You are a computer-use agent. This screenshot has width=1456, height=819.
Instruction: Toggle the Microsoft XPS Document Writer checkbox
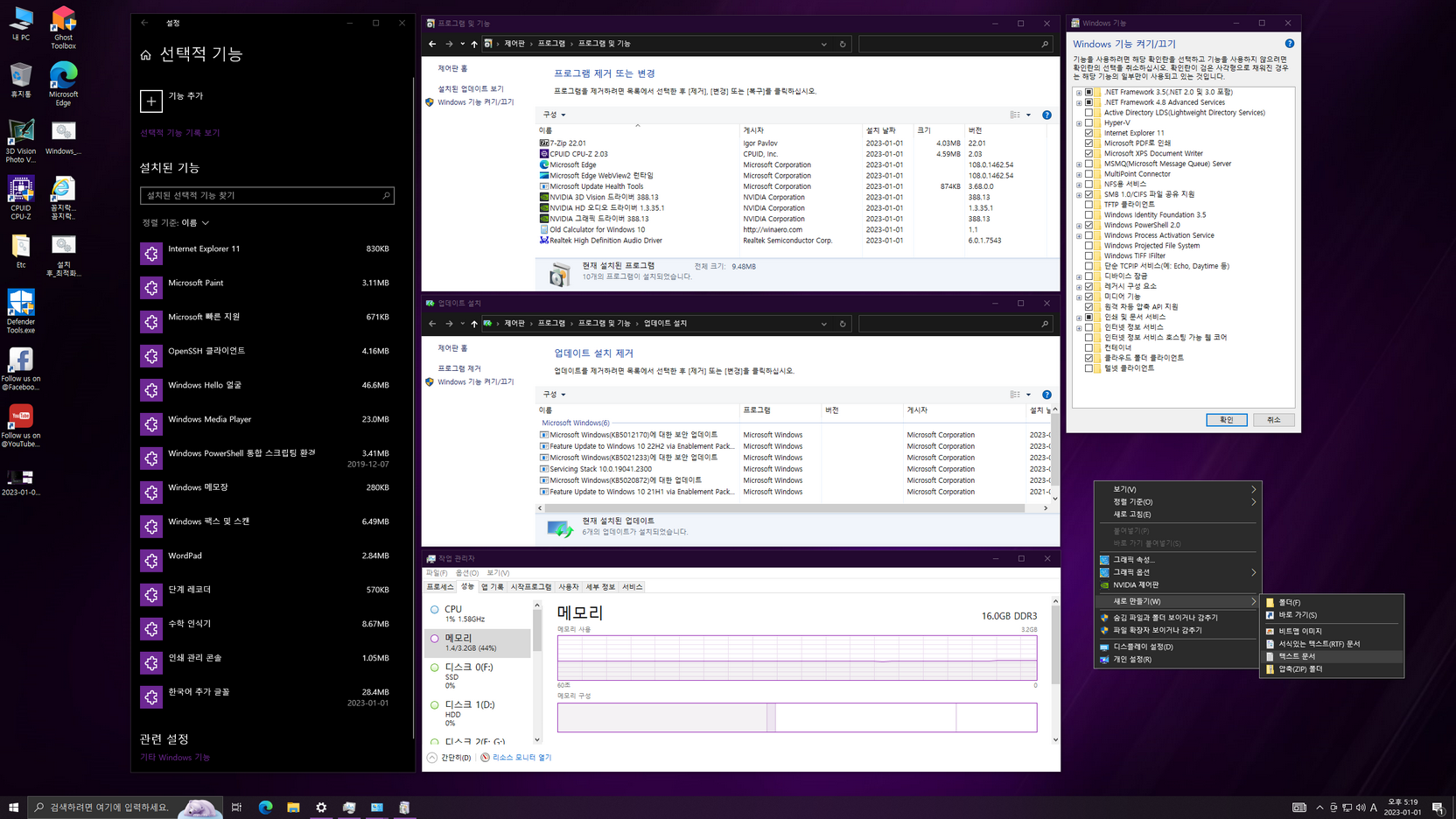coord(1088,153)
